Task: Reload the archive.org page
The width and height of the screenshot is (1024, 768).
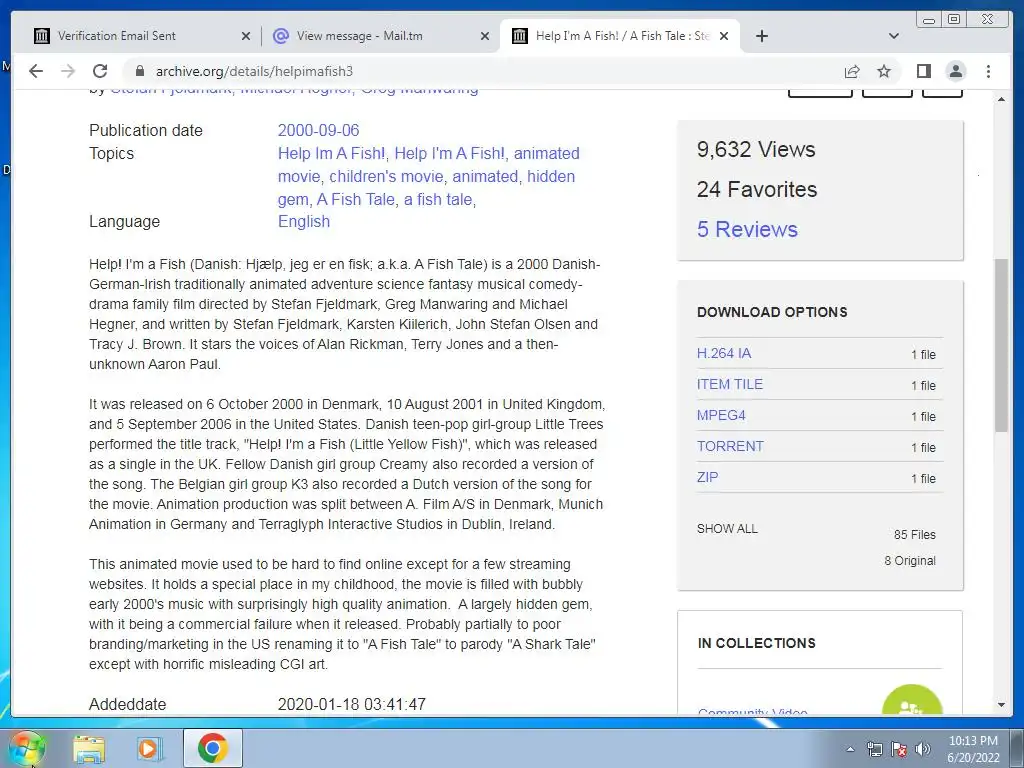Action: tap(99, 71)
